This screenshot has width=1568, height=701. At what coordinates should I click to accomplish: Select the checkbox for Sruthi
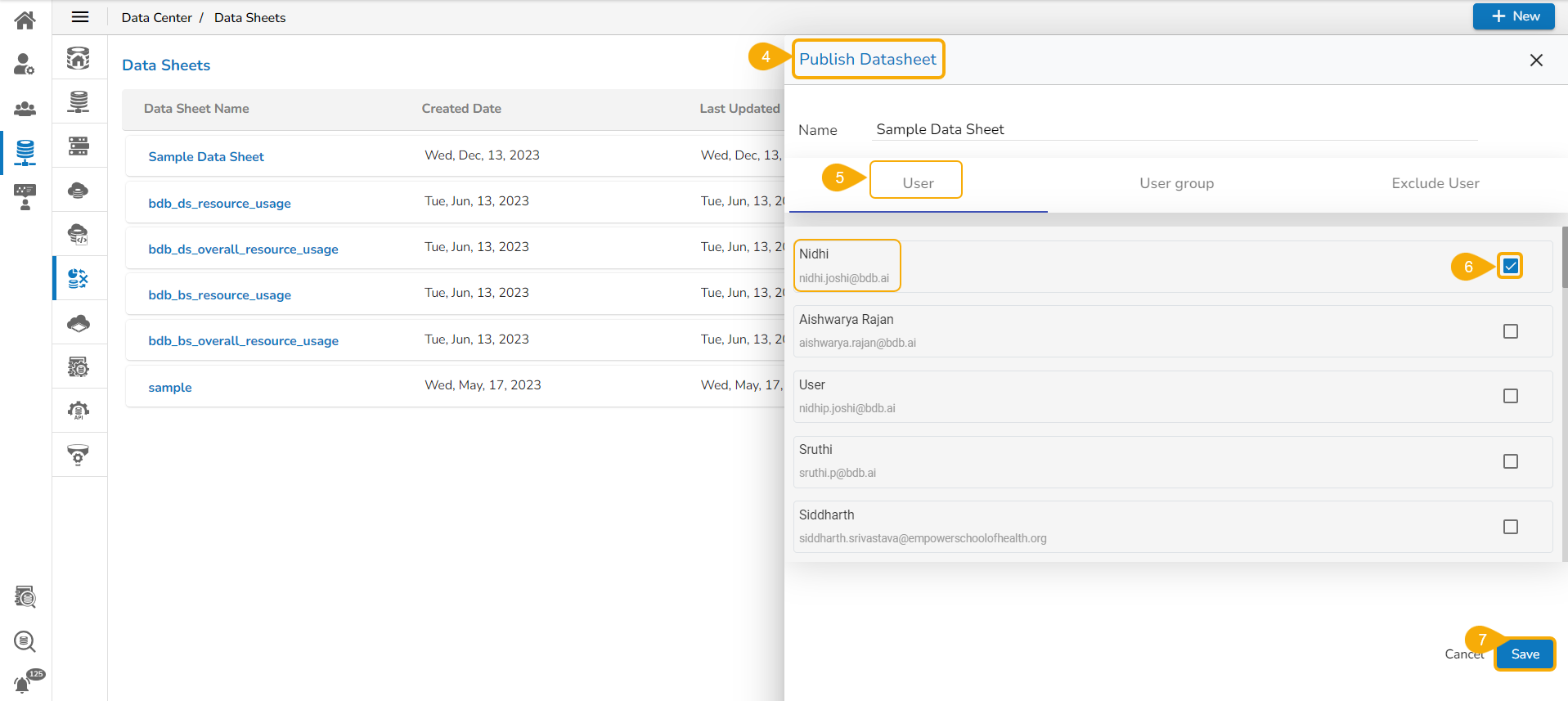tap(1510, 461)
